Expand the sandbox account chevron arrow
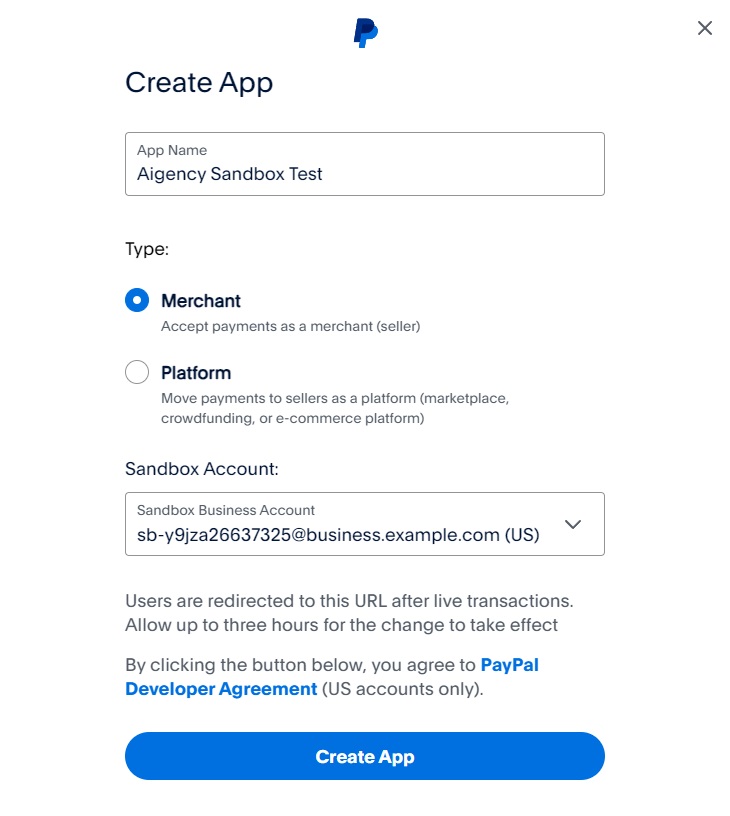This screenshot has width=730, height=816. coord(573,524)
